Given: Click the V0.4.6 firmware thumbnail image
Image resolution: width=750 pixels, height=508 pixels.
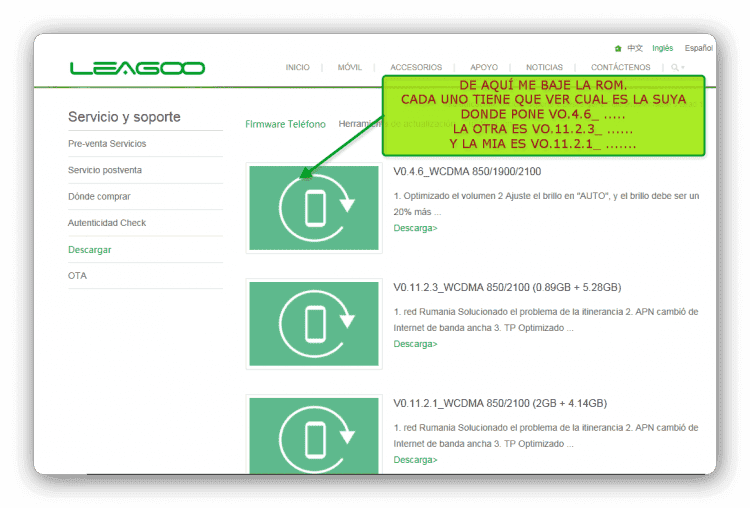Looking at the screenshot, I should 314,208.
